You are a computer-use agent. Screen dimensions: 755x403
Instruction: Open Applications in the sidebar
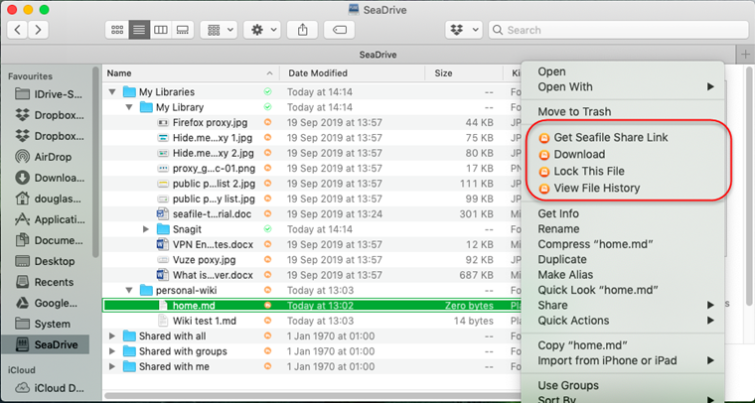49,220
